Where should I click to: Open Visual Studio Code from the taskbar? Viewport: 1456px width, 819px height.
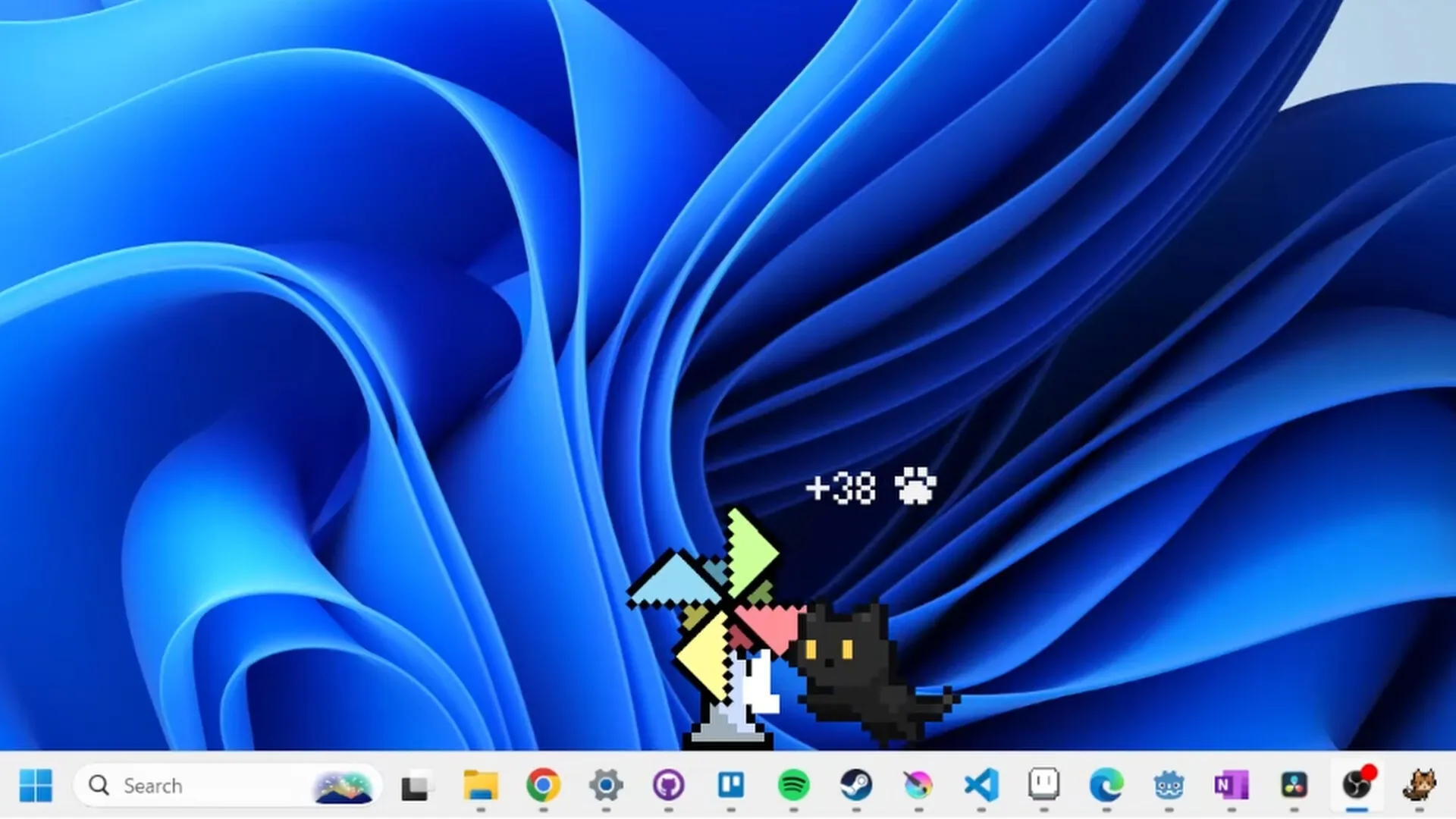coord(981,786)
